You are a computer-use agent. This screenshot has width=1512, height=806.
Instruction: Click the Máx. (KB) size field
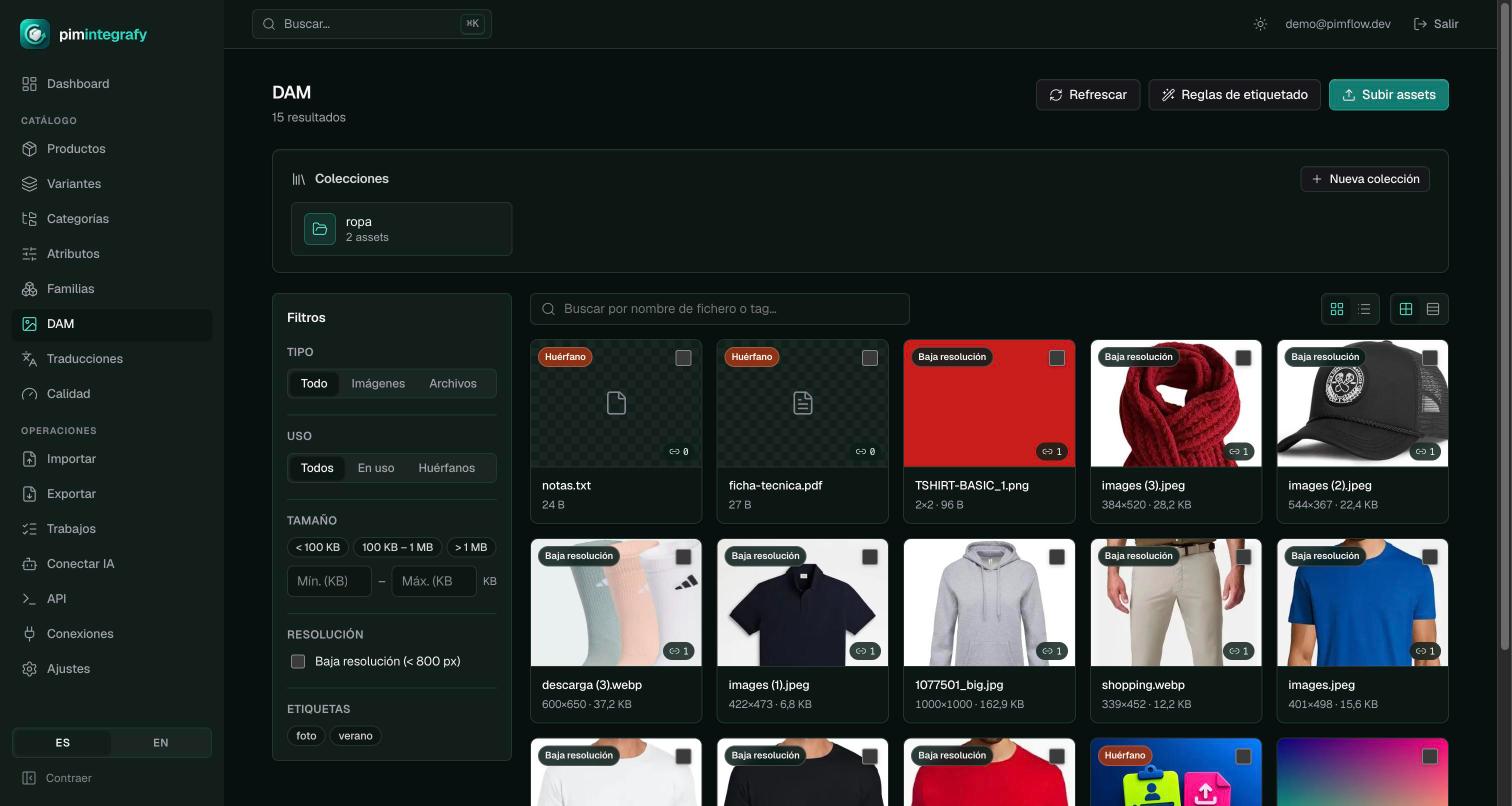click(x=434, y=581)
